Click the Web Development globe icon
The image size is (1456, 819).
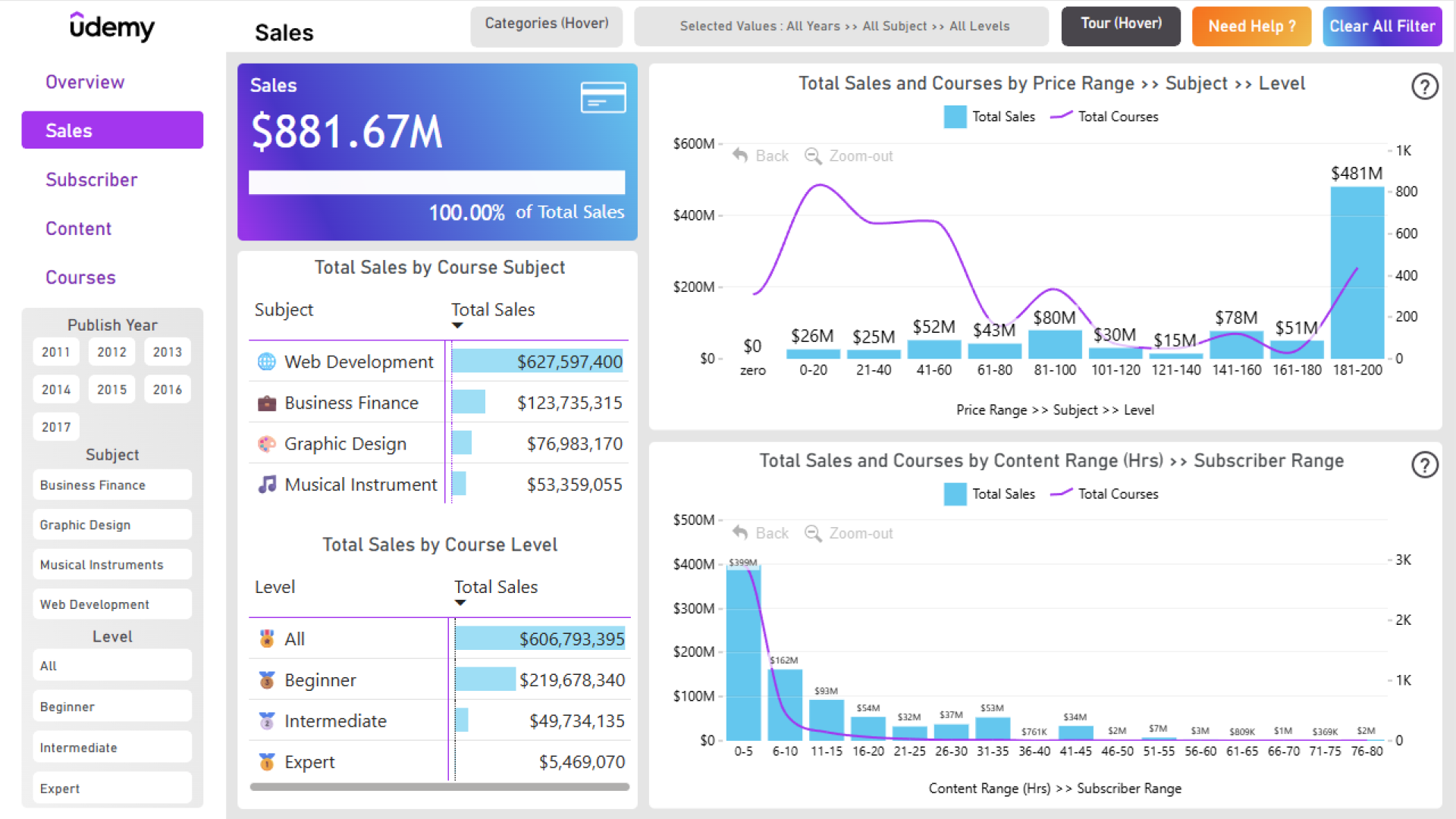coord(266,362)
